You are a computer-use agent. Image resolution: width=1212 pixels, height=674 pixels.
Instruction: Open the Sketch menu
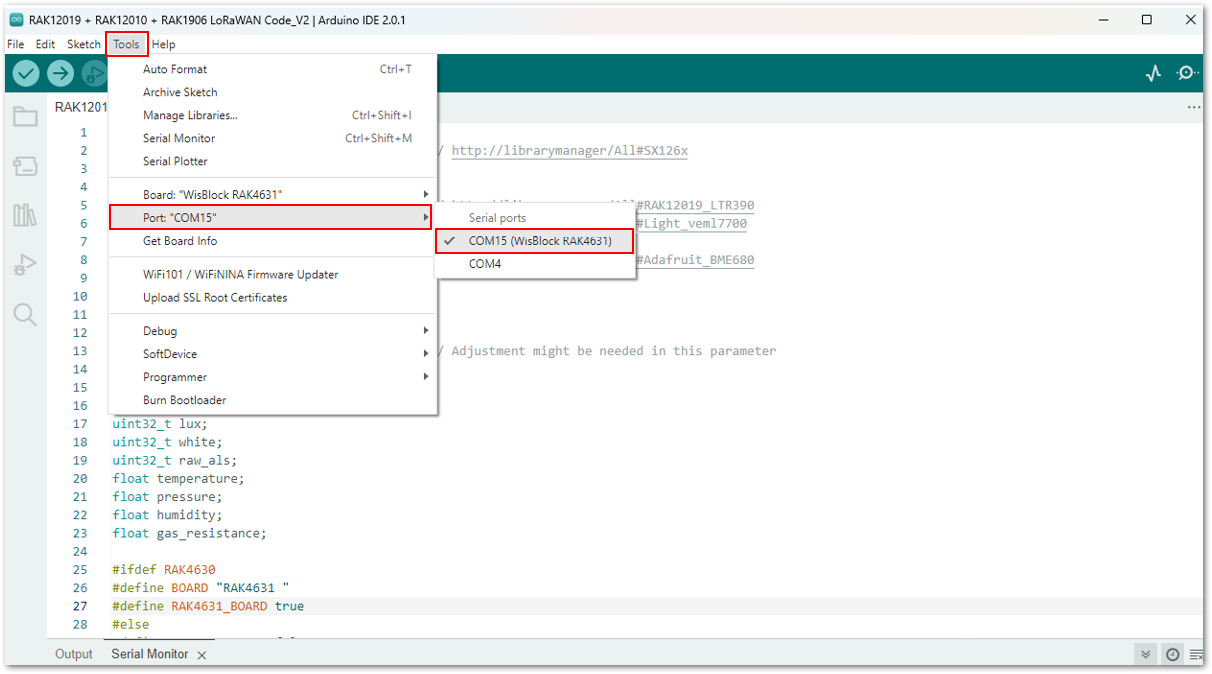tap(84, 44)
